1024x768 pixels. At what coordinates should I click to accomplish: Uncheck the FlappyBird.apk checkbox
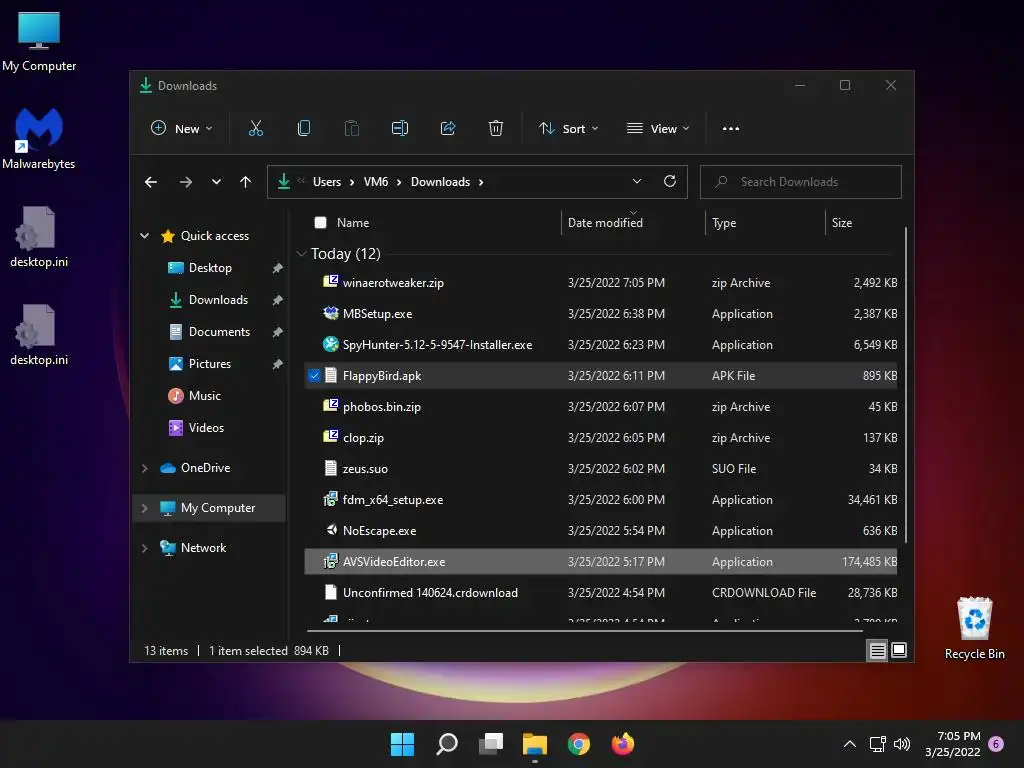pyautogui.click(x=314, y=376)
